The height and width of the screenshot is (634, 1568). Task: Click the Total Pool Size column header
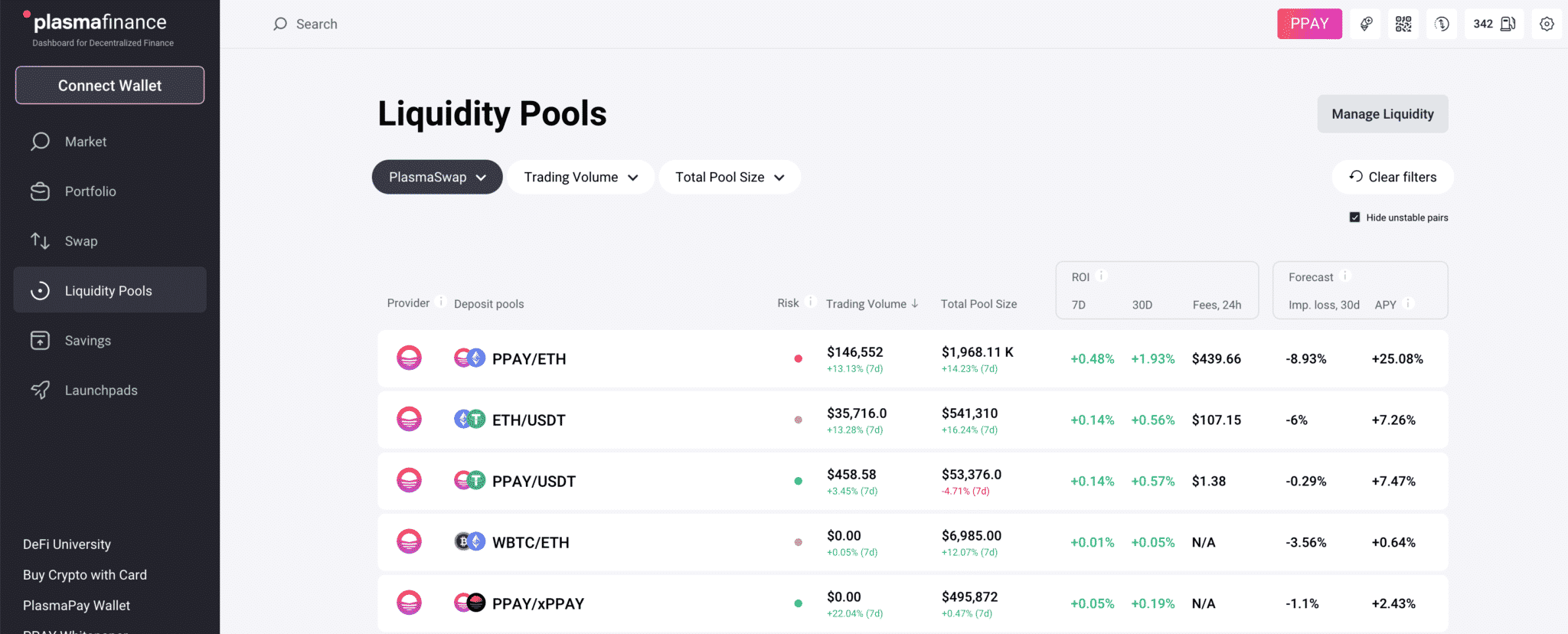pyautogui.click(x=978, y=304)
